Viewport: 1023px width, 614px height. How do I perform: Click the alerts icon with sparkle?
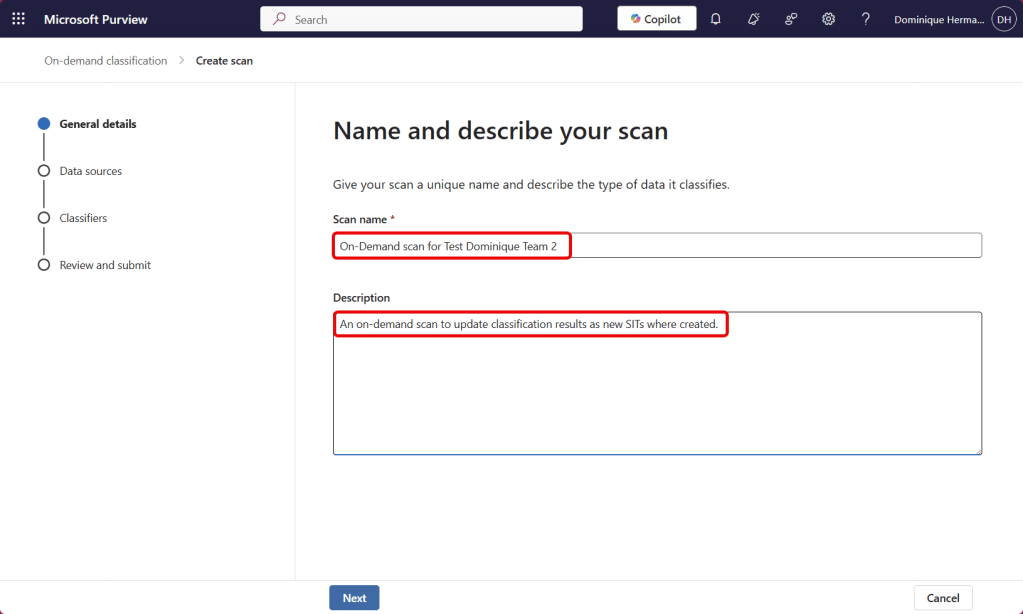coord(753,18)
